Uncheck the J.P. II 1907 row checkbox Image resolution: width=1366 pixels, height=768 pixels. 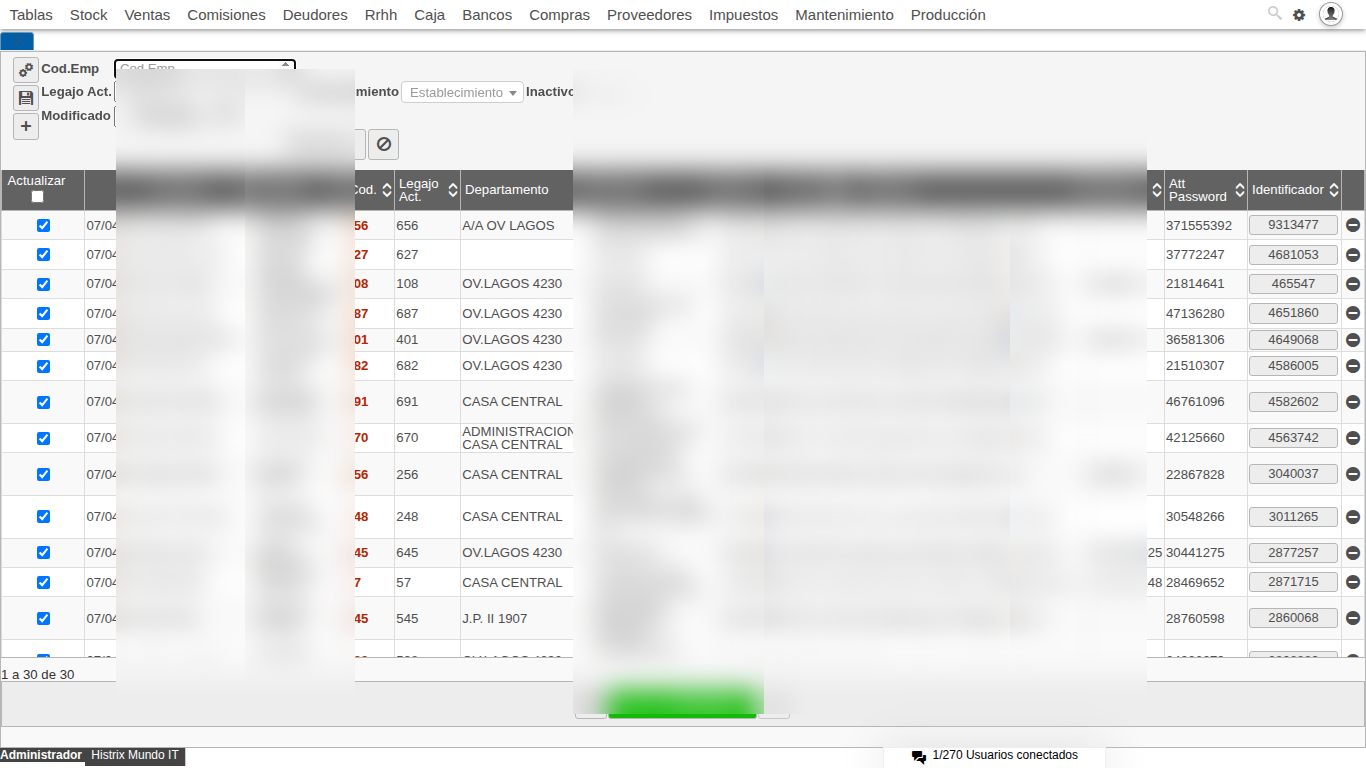pos(43,618)
